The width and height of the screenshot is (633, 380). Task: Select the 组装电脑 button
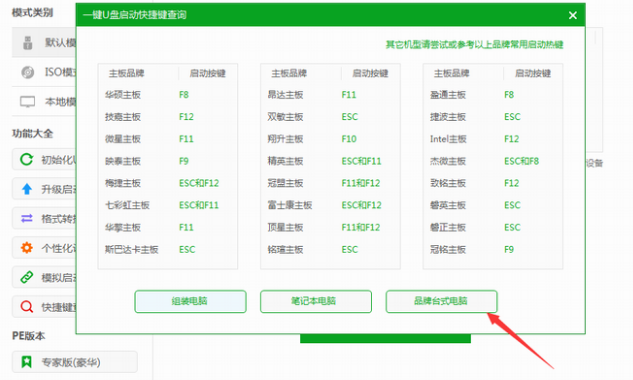pyautogui.click(x=191, y=301)
